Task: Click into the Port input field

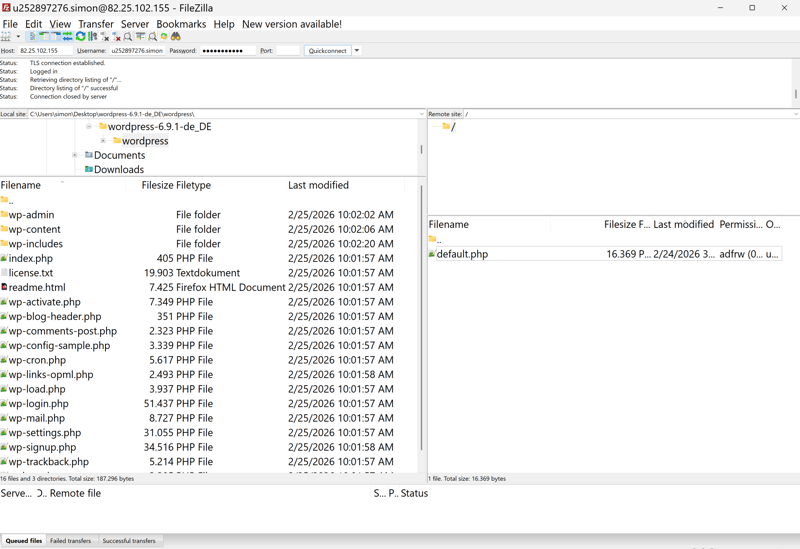Action: 288,50
